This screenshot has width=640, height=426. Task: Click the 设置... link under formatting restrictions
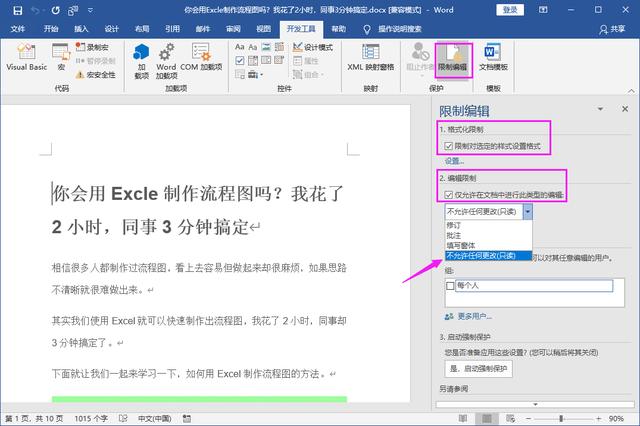tap(454, 161)
